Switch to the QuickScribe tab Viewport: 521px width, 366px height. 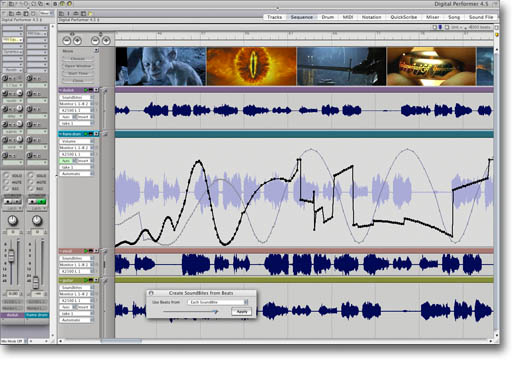pyautogui.click(x=403, y=17)
